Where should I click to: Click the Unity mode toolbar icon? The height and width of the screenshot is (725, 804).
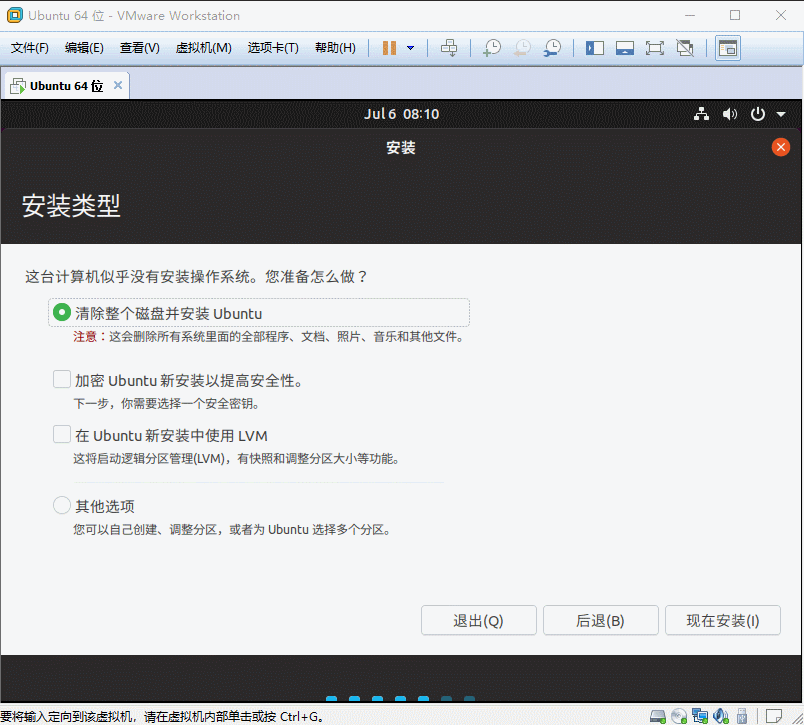tap(685, 48)
